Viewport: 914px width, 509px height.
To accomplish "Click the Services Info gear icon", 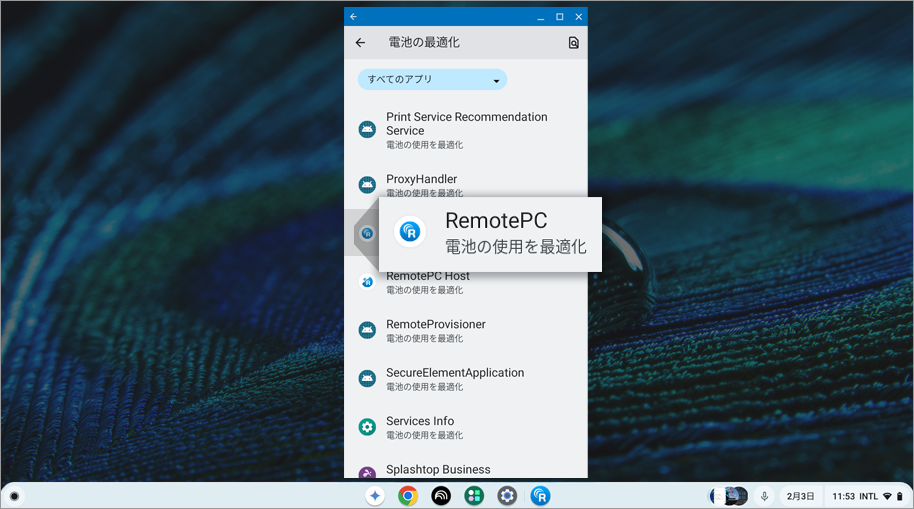I will coord(367,427).
